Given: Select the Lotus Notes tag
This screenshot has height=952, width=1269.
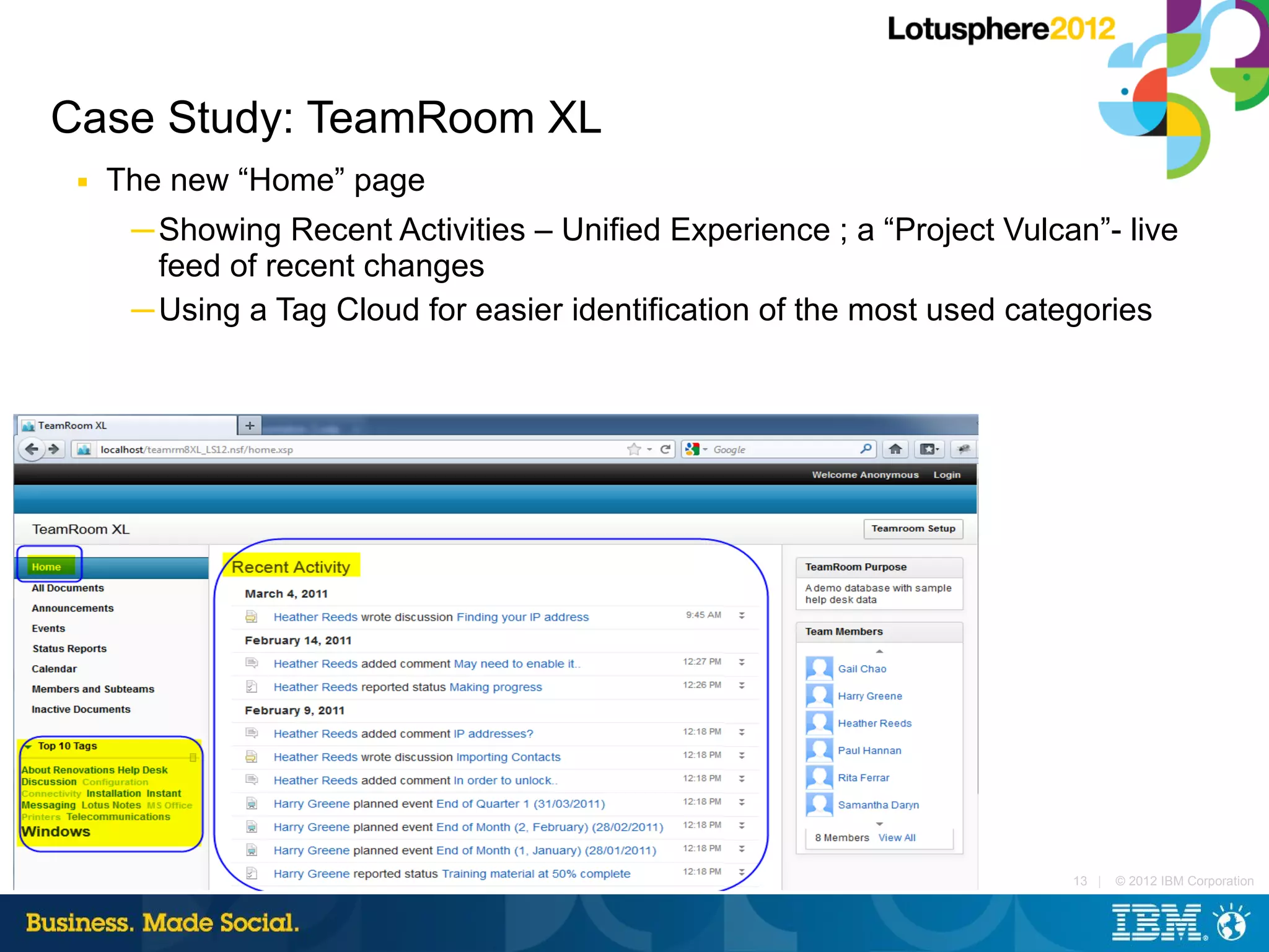Looking at the screenshot, I should (x=112, y=805).
